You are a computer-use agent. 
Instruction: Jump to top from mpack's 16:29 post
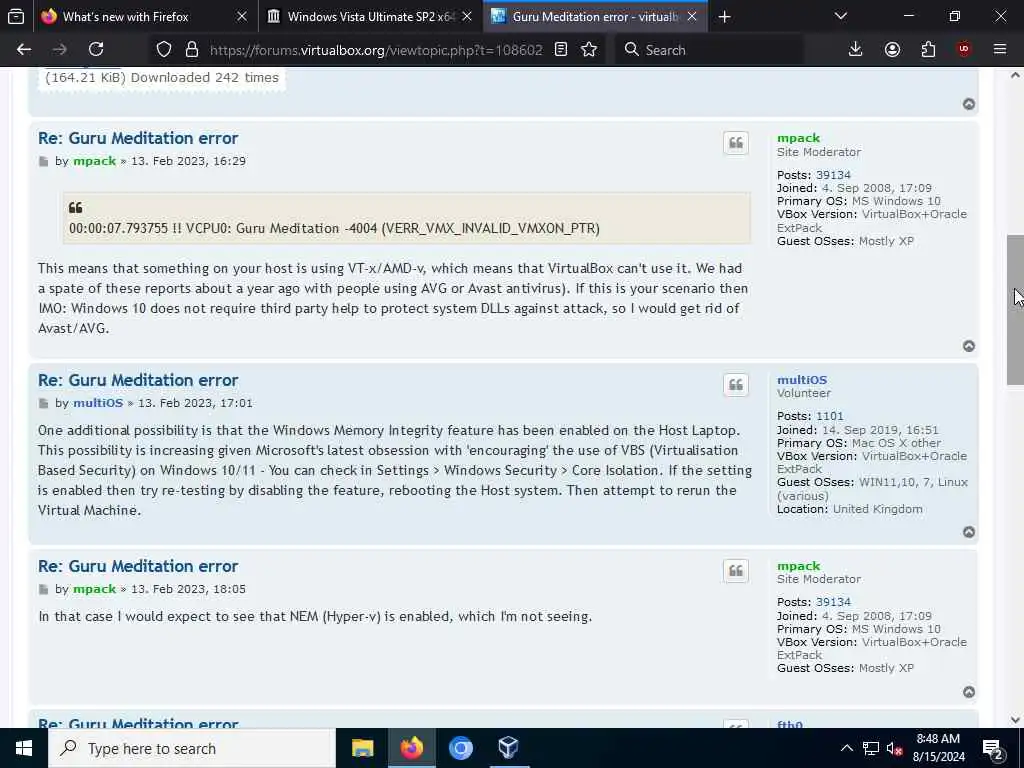tap(969, 346)
